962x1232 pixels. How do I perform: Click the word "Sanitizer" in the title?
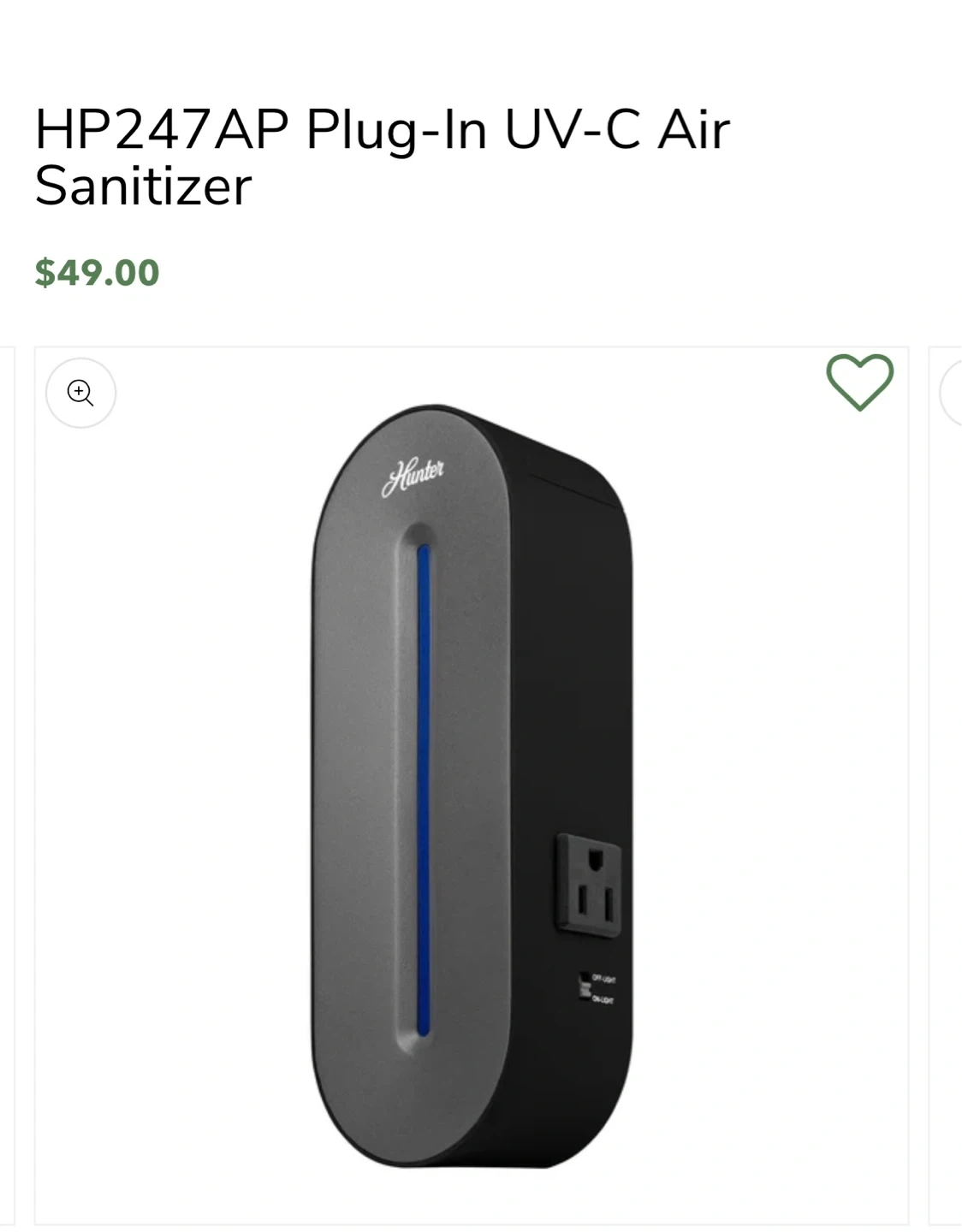[144, 187]
